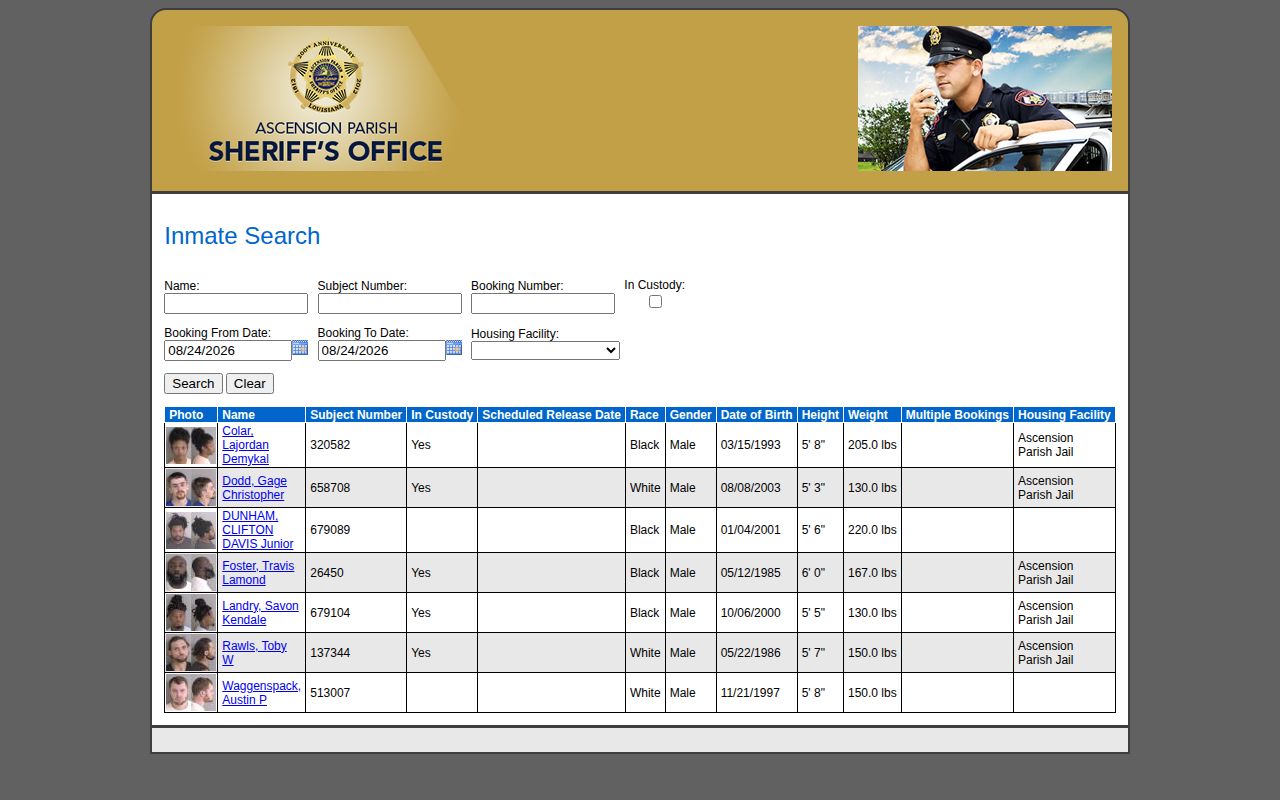Click date of birth 10/06/2000
Screen dimensions: 1280x800
click(751, 613)
